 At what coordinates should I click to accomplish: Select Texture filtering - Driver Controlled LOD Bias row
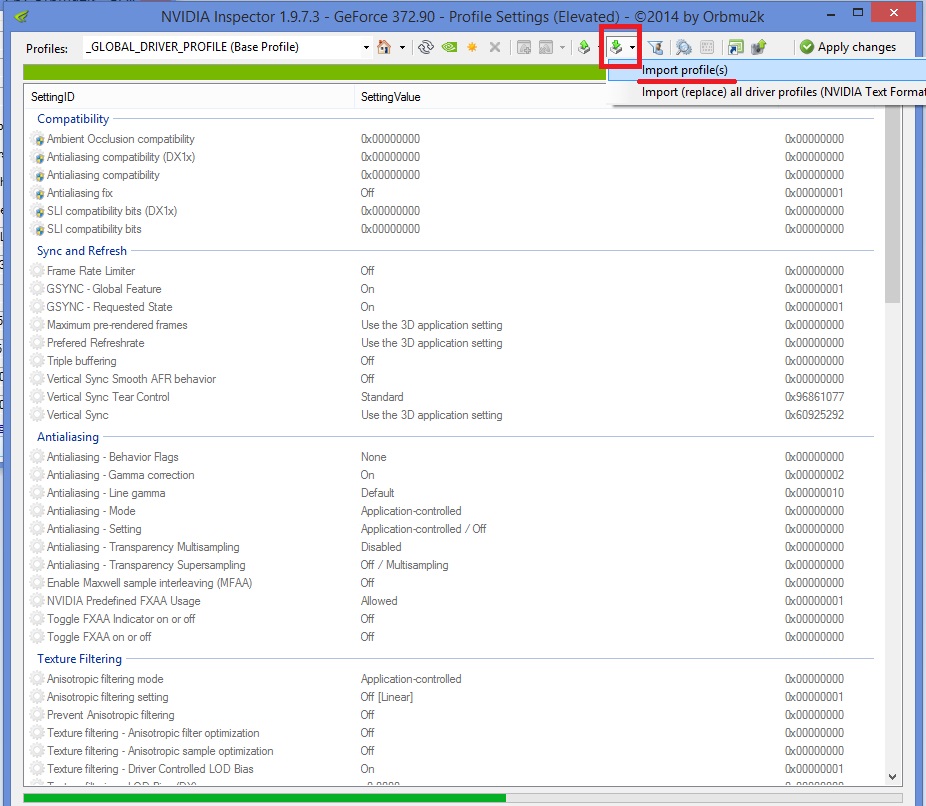coord(454,769)
